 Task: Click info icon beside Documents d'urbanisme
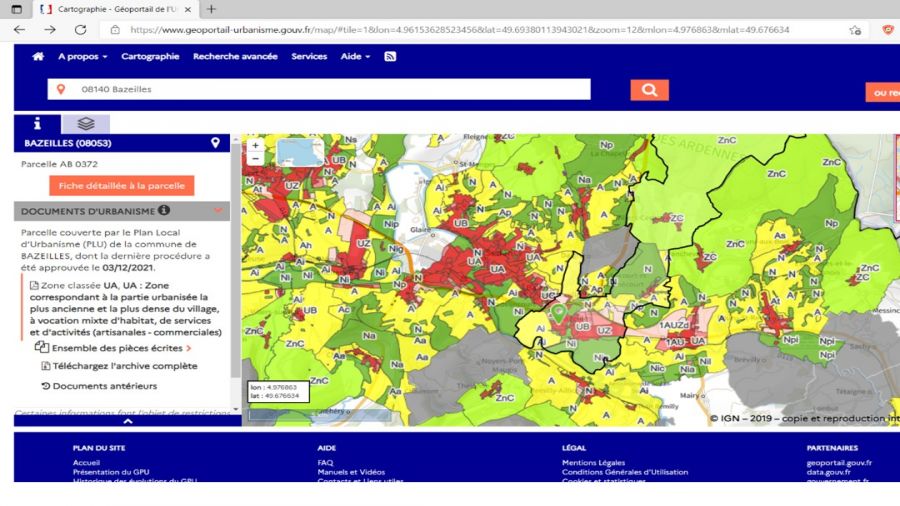pos(164,211)
